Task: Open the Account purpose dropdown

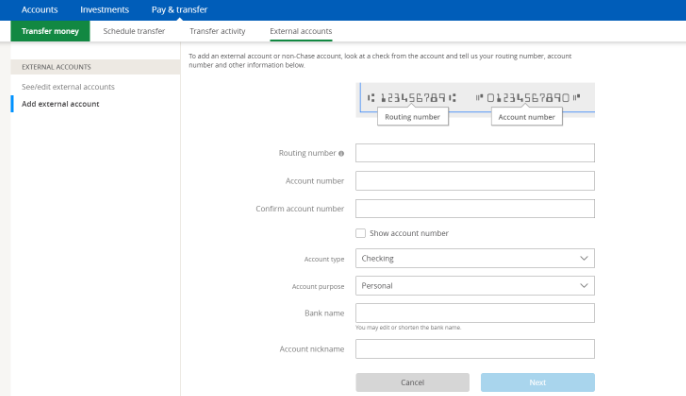Action: tap(475, 286)
